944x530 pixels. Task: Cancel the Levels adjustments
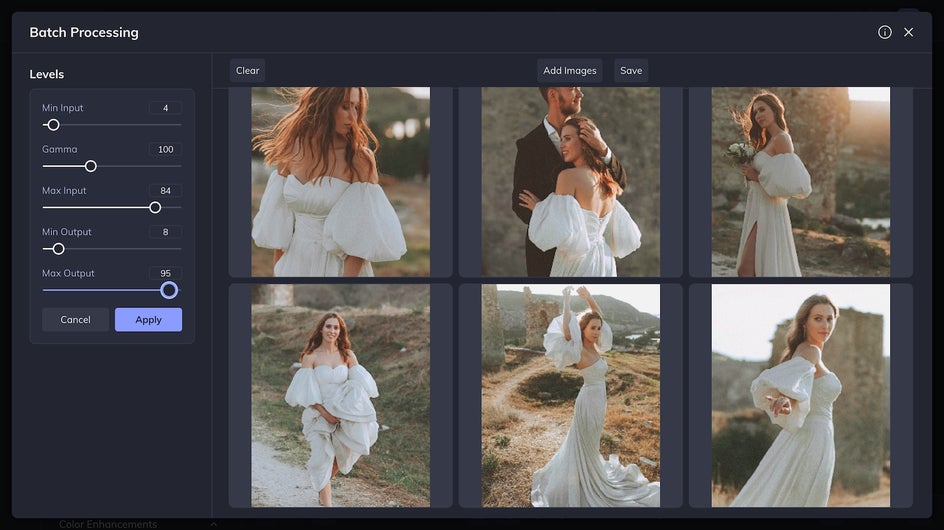tap(75, 320)
